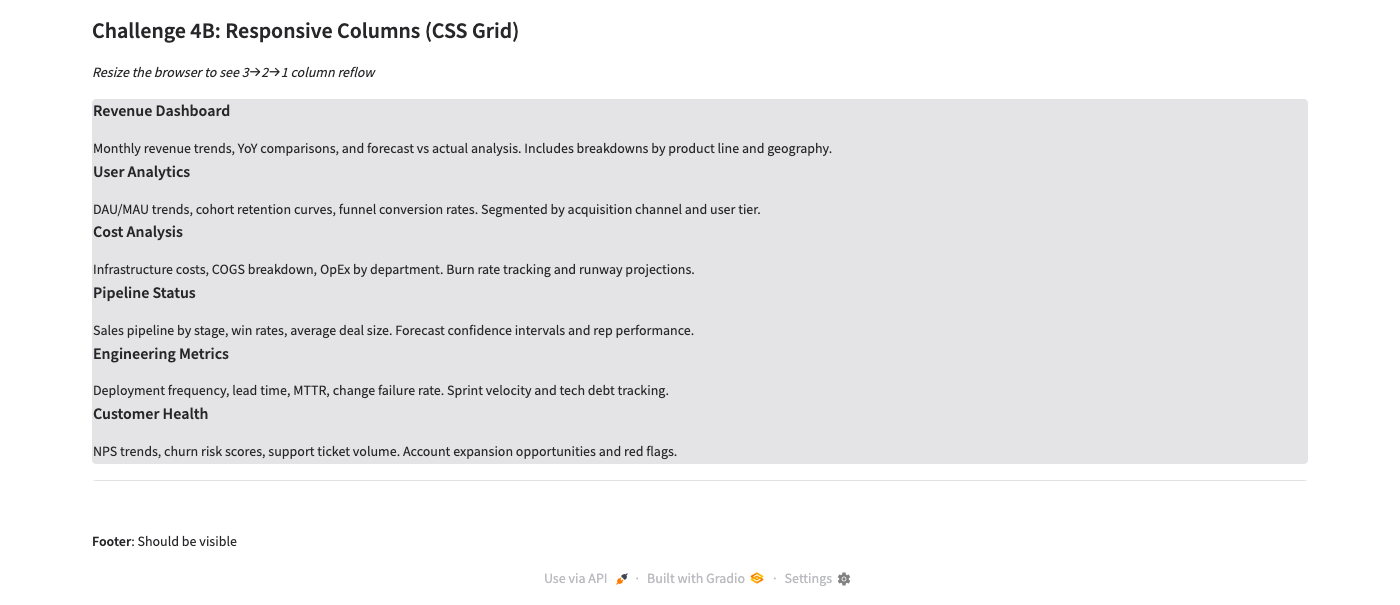This screenshot has height=605, width=1400.
Task: Click the infrastructure costs description text
Action: (393, 270)
